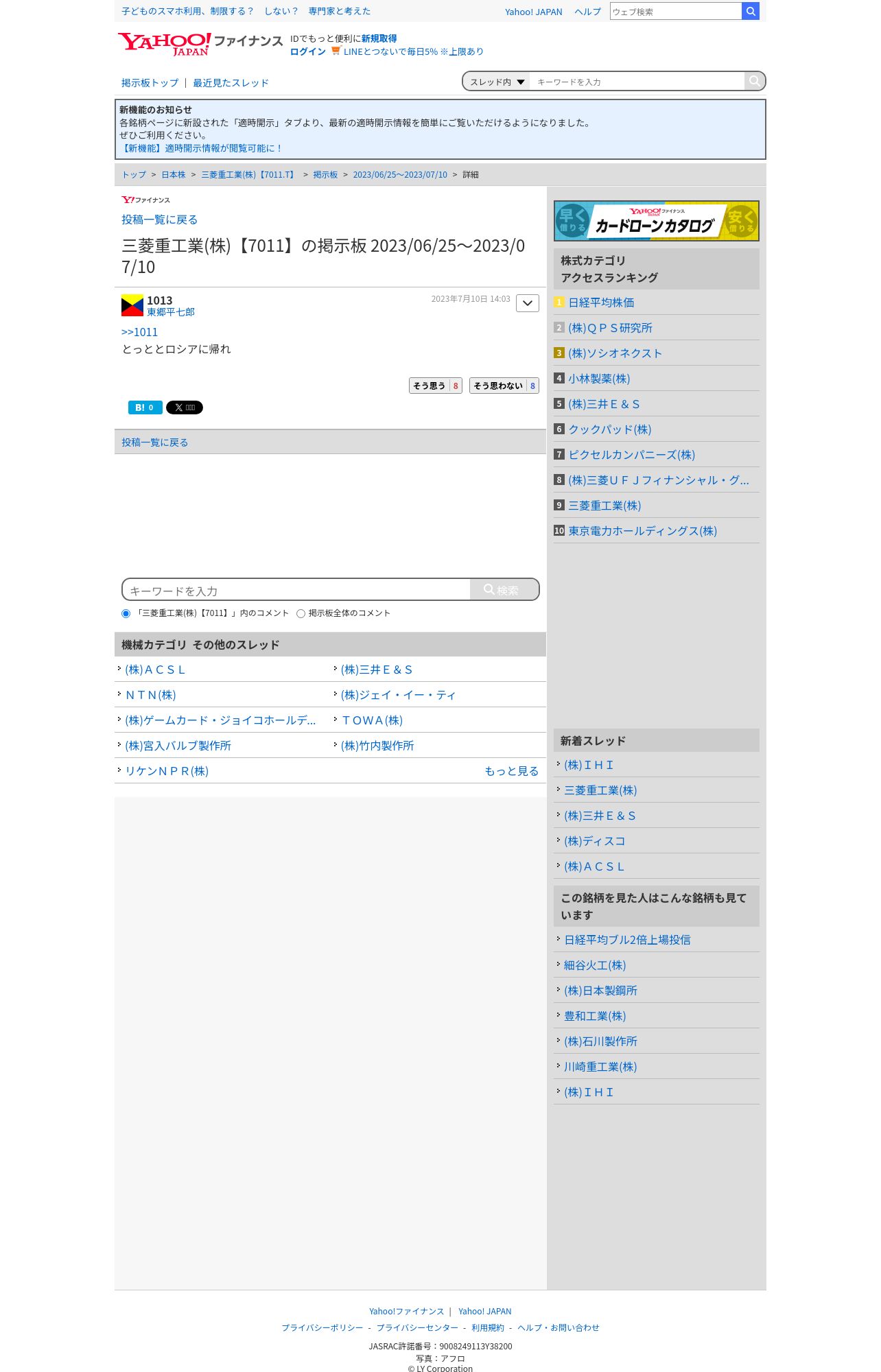Open the スレッド内 search scope dropdown
Image resolution: width=881 pixels, height=1372 pixels.
497,82
